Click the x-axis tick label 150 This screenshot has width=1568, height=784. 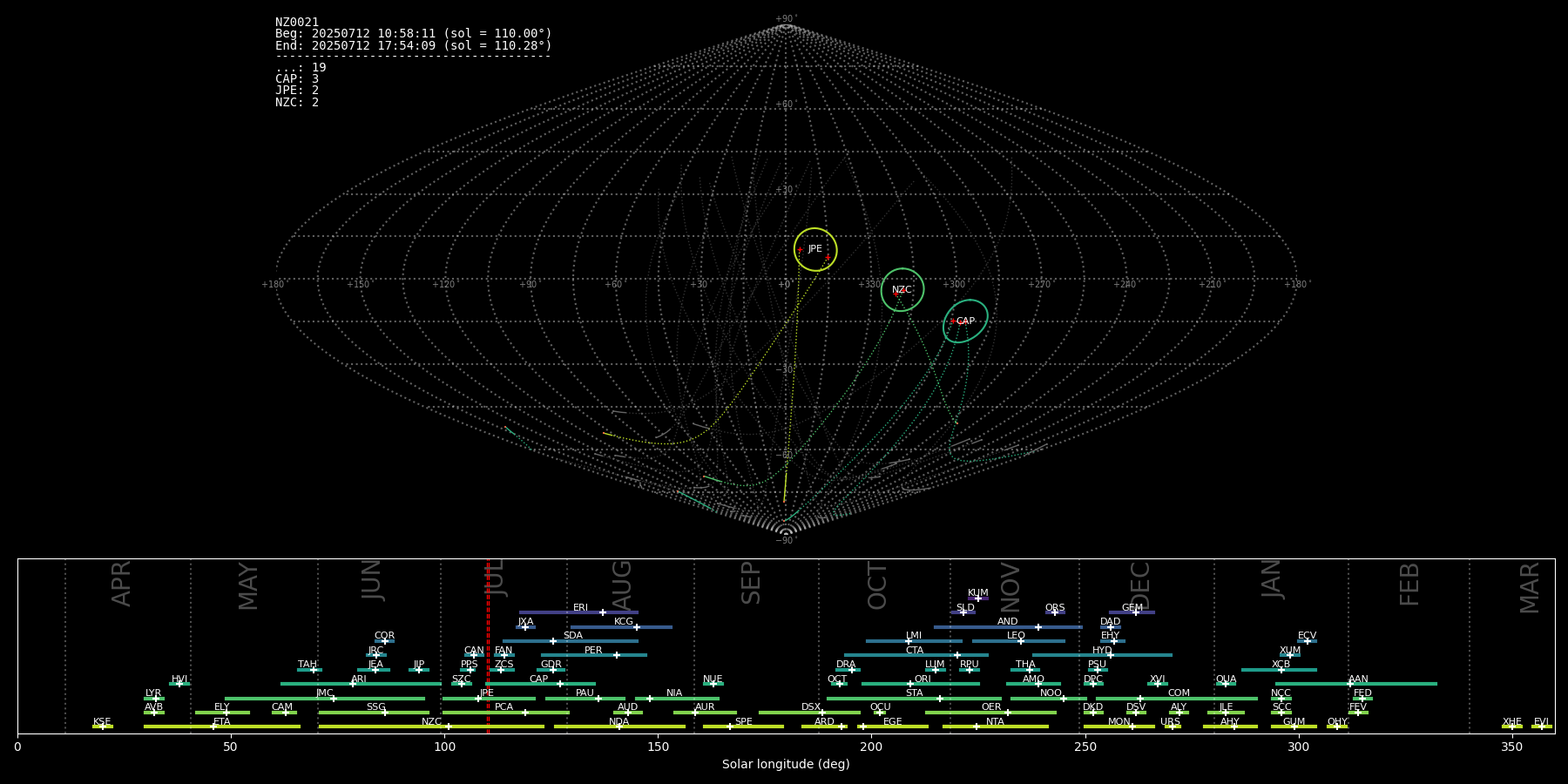point(658,747)
